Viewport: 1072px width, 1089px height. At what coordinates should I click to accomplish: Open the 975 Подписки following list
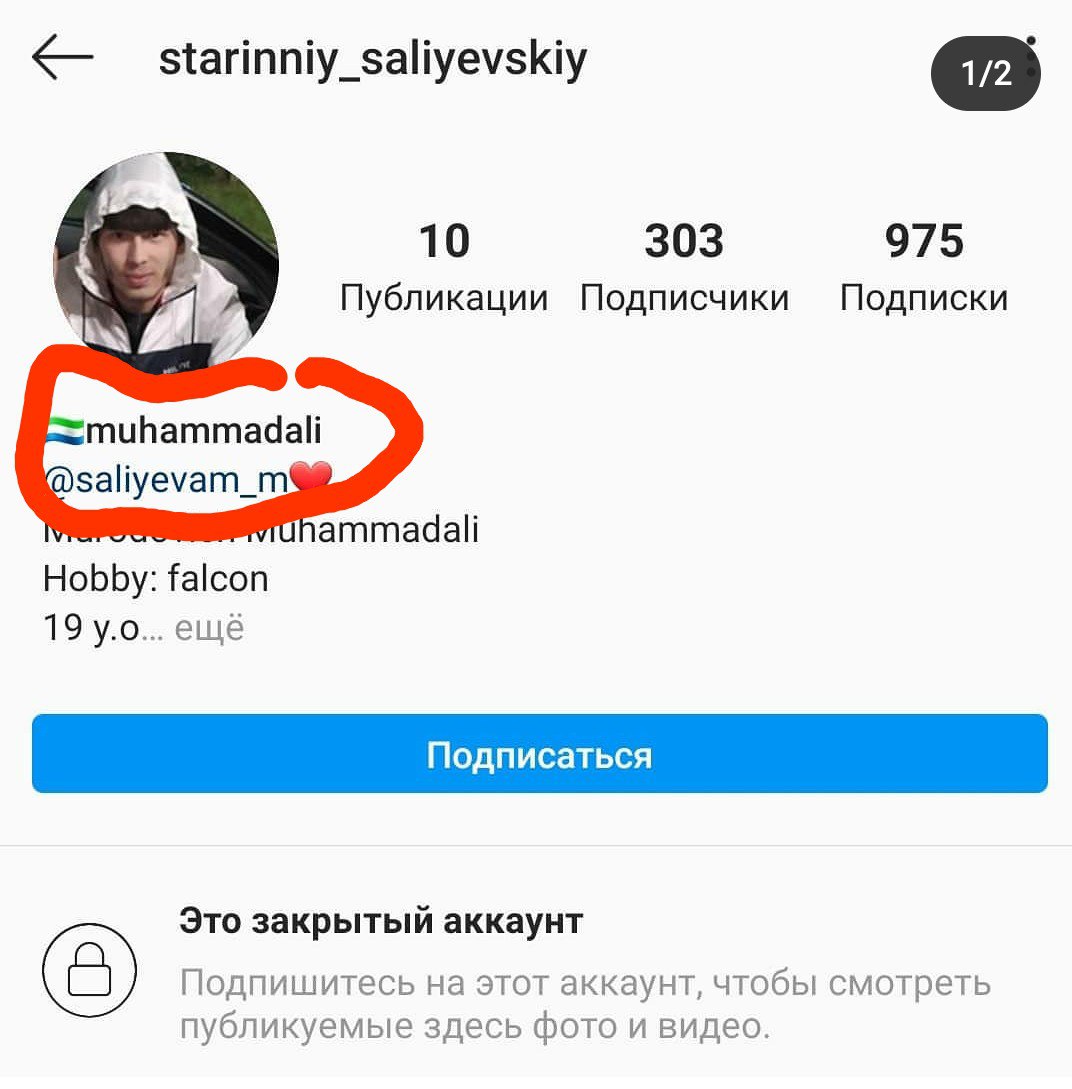[924, 267]
